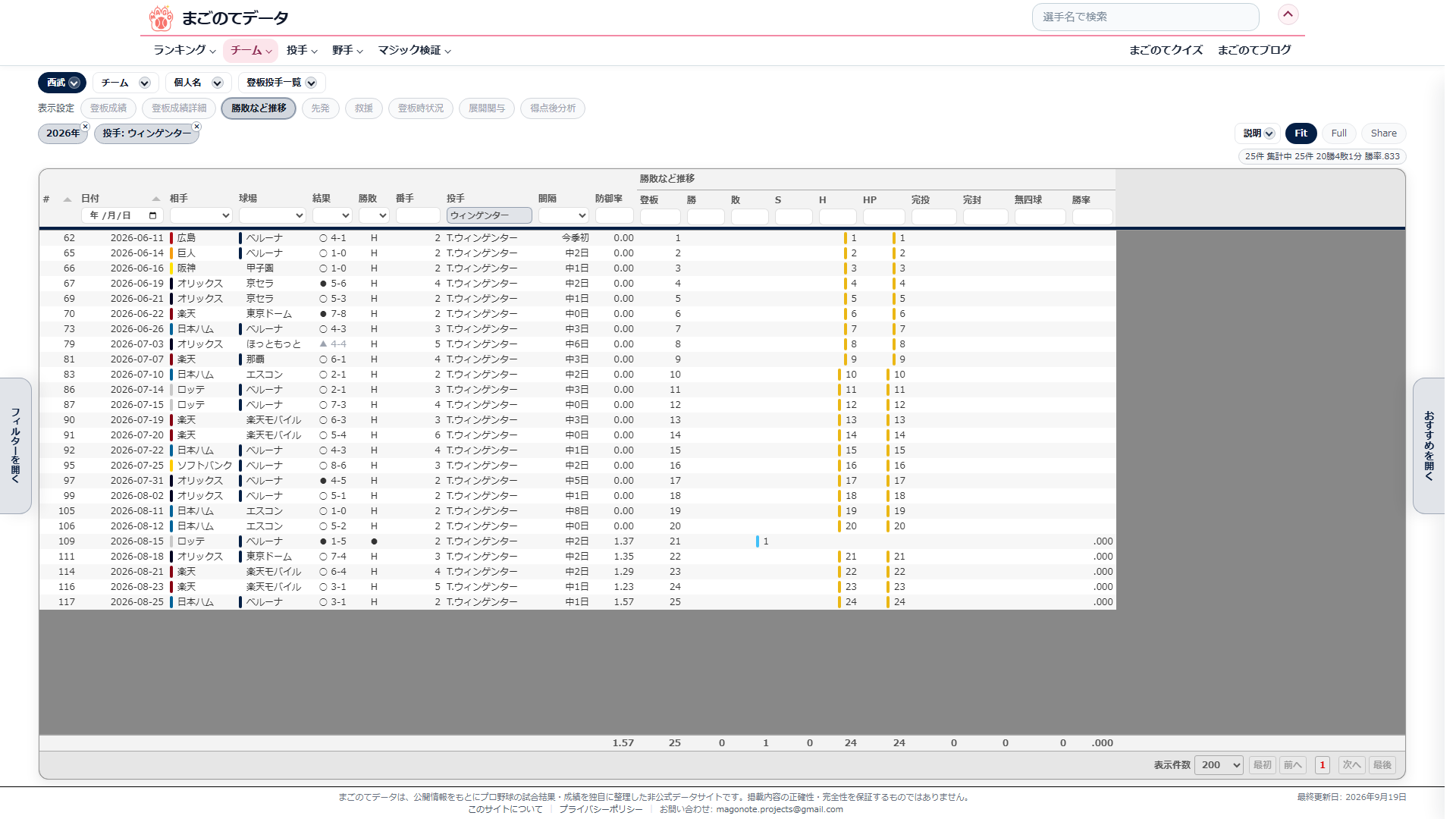Screen dimensions: 1456x819
Task: Select the 先発 display tab
Action: point(320,108)
